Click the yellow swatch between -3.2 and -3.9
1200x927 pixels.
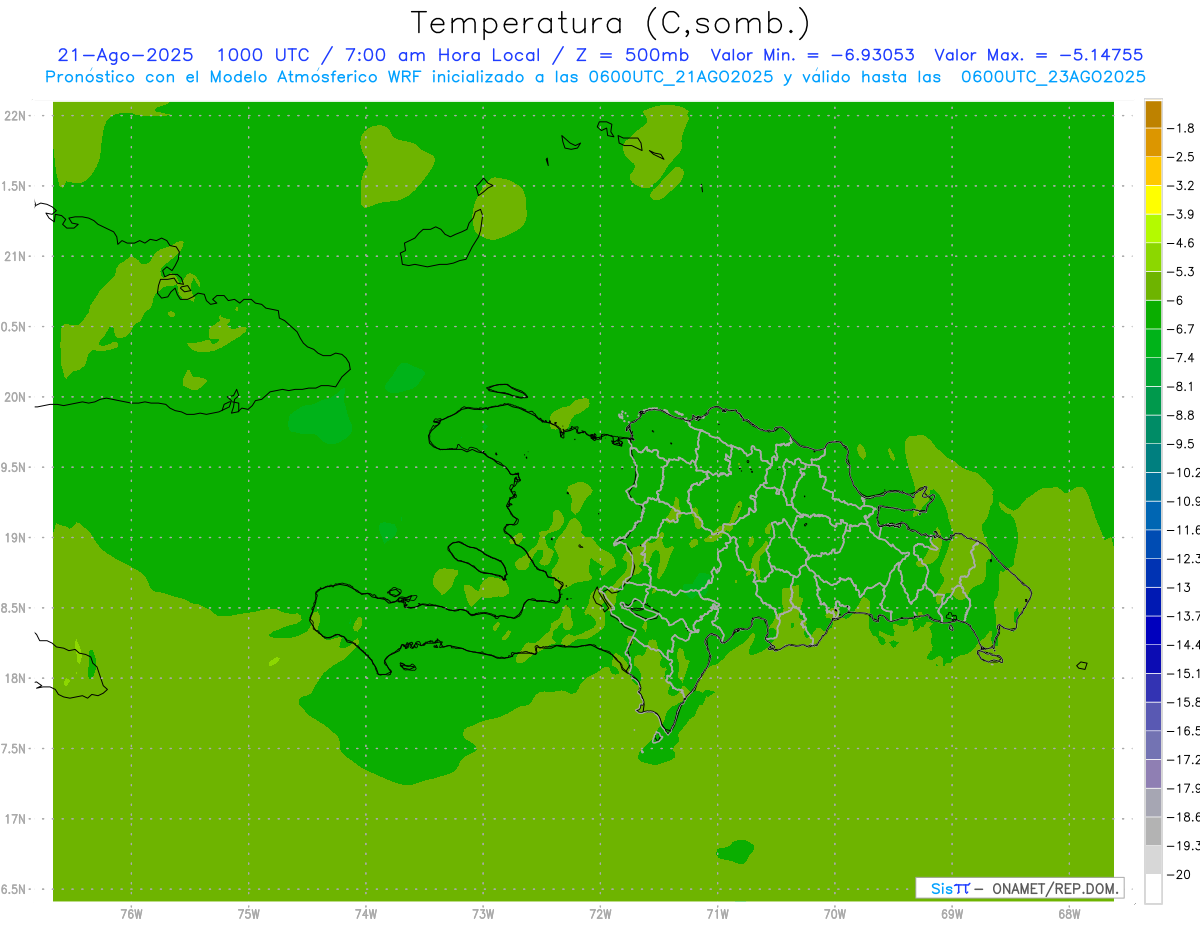pyautogui.click(x=1153, y=200)
